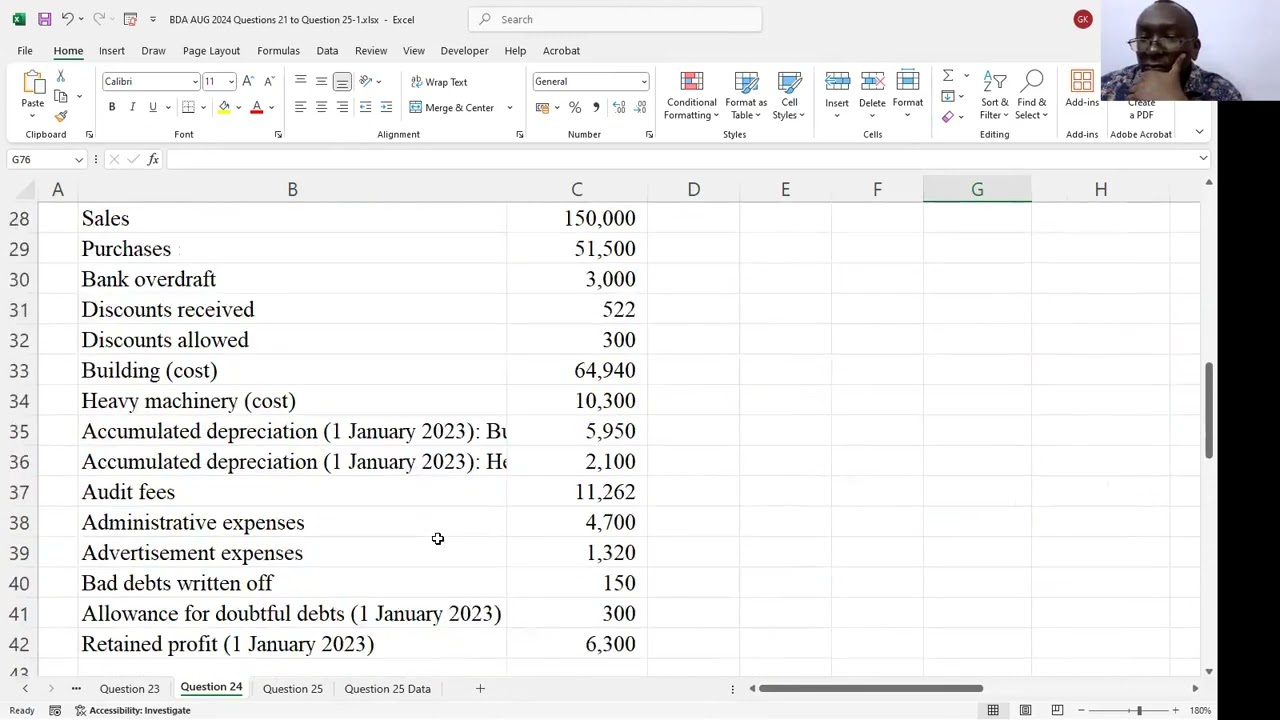This screenshot has height=720, width=1280.
Task: Undo the last action
Action: pos(66,19)
